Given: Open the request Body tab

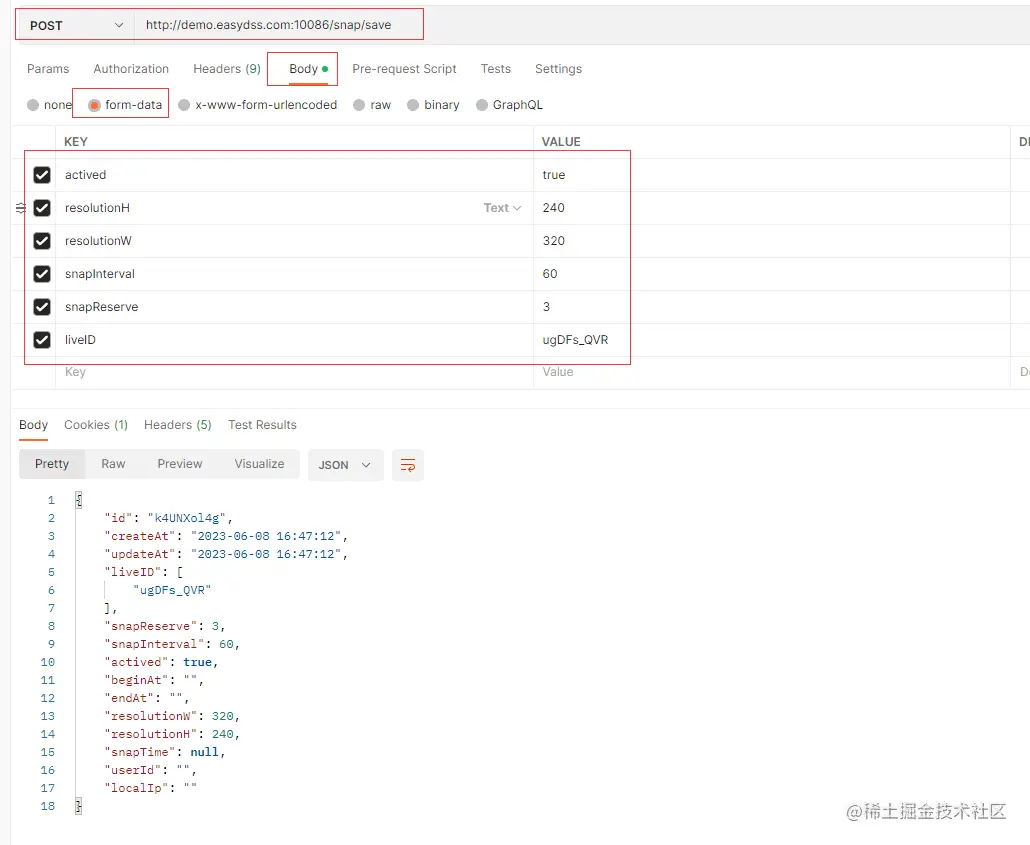Looking at the screenshot, I should tap(309, 69).
